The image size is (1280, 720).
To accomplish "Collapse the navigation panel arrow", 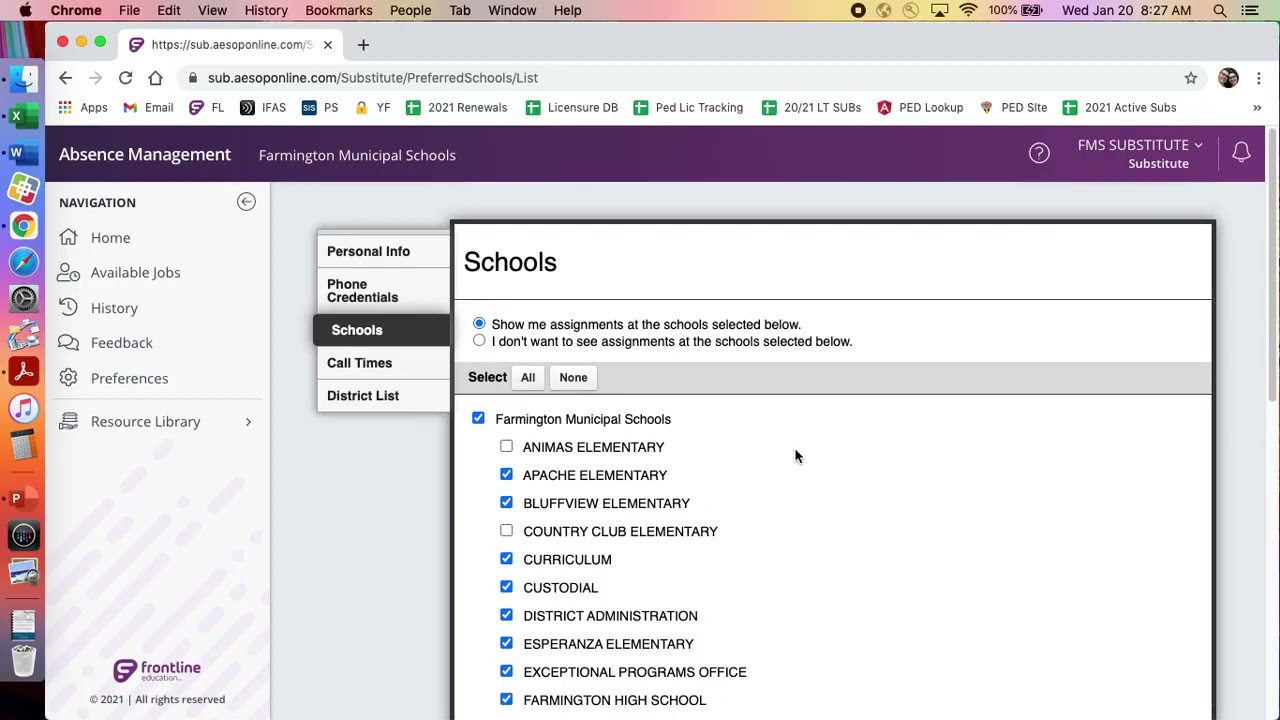I will tap(246, 202).
